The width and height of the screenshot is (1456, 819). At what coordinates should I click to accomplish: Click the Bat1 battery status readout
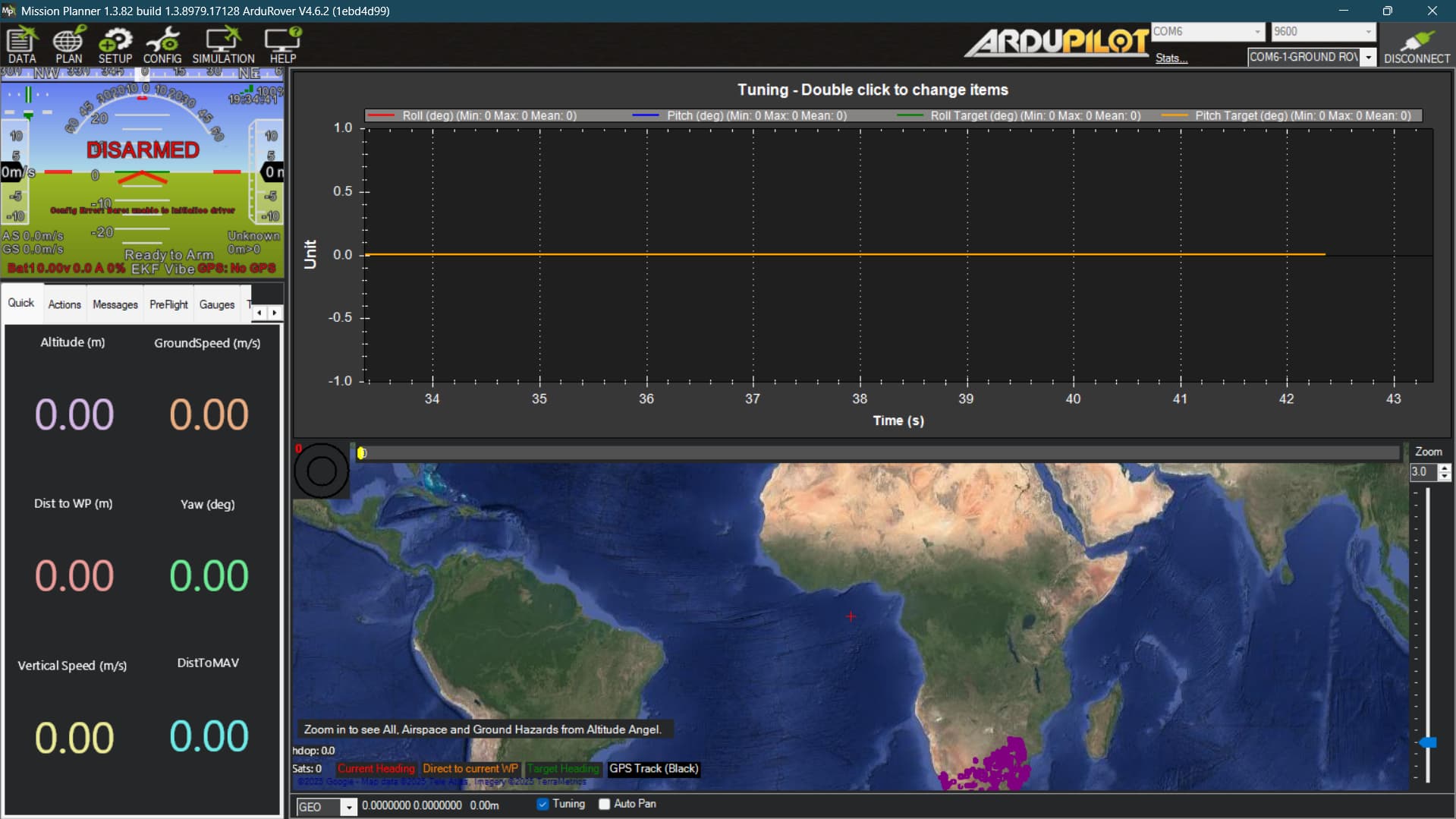[x=66, y=269]
